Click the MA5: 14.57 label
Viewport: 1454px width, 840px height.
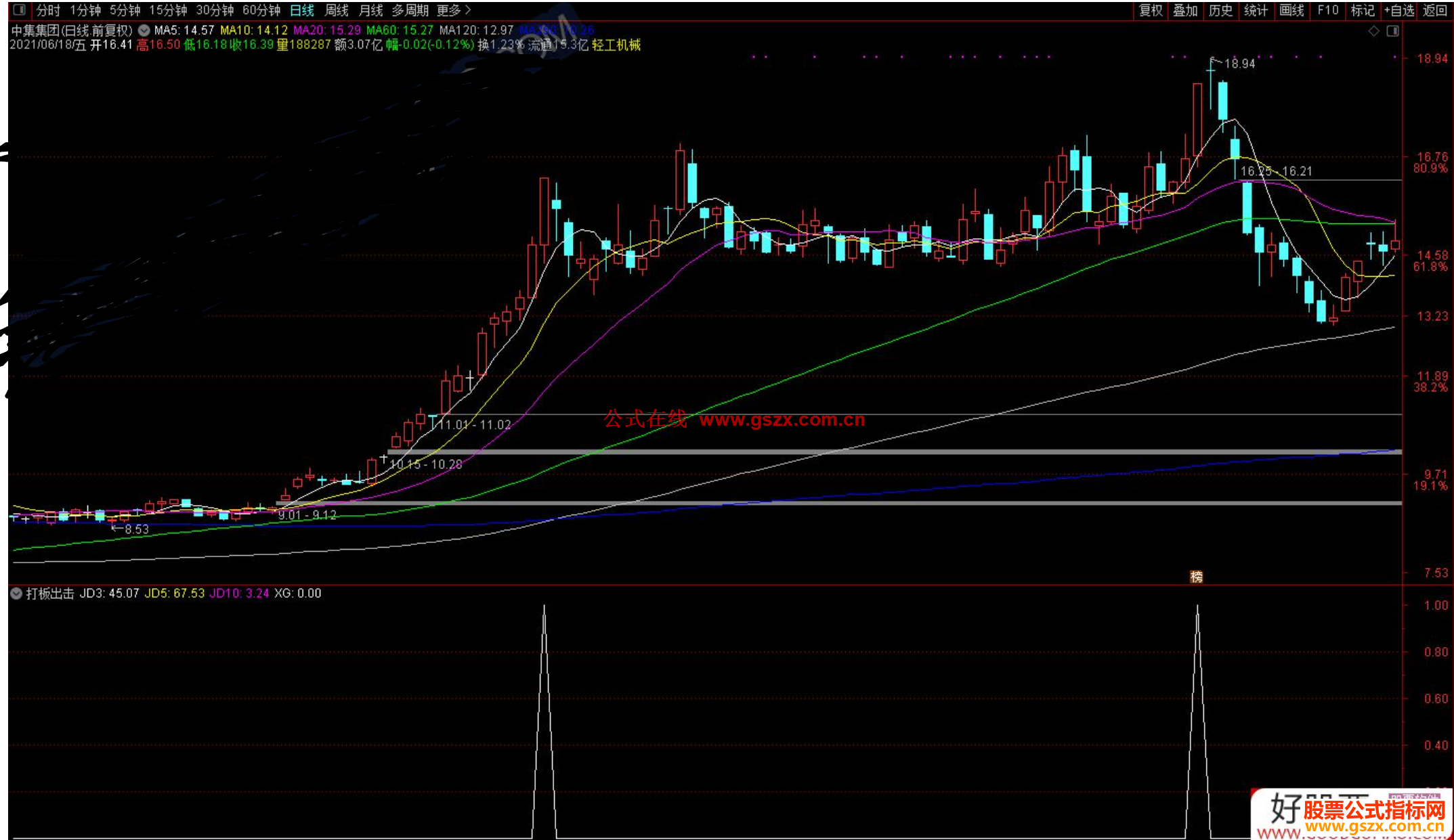[184, 30]
